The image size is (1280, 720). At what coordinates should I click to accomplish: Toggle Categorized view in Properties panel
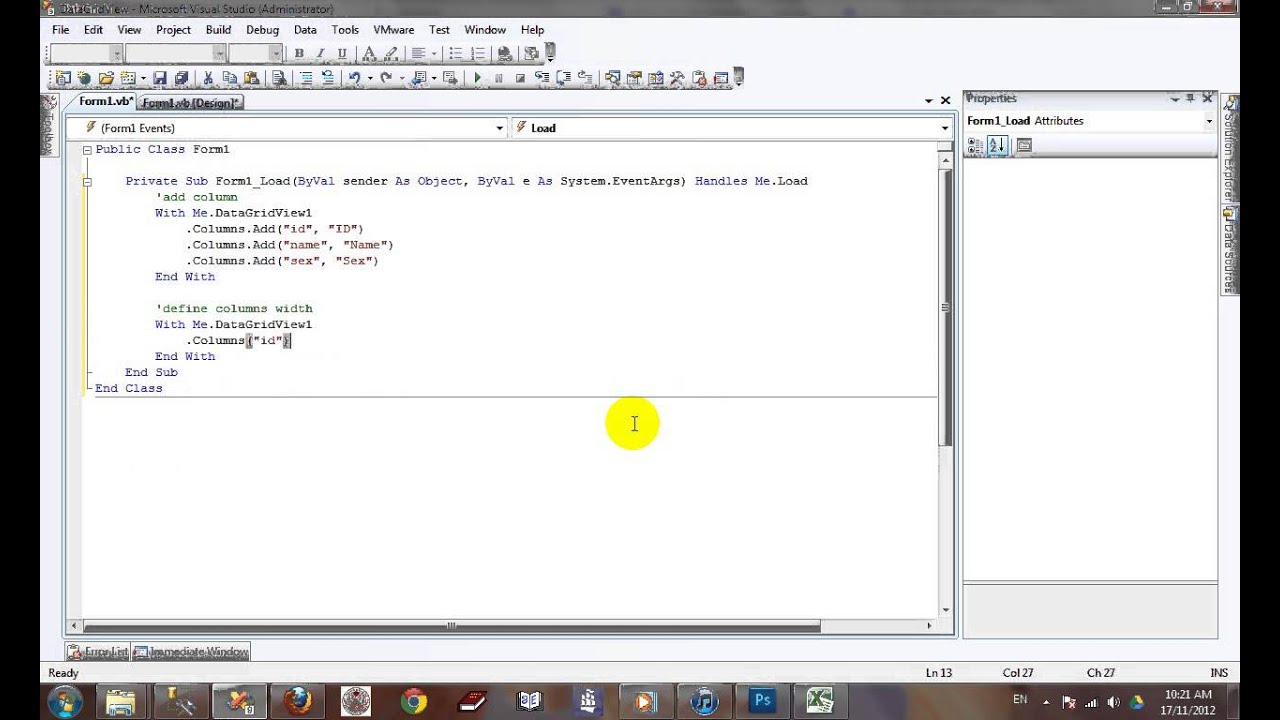975,145
